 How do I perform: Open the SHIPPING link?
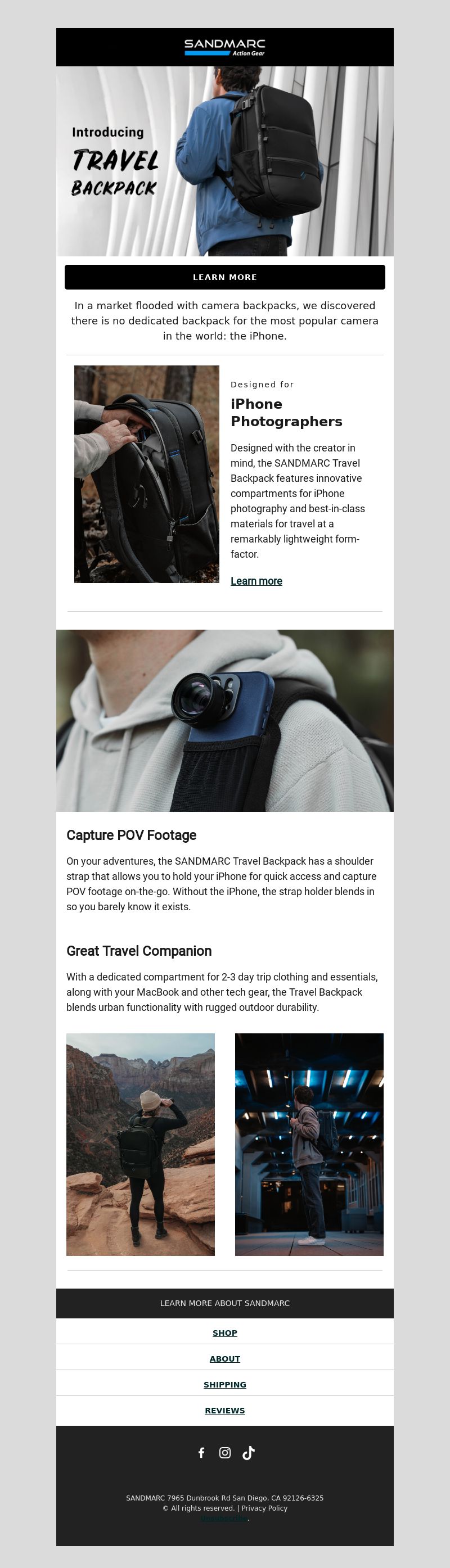[x=224, y=1384]
